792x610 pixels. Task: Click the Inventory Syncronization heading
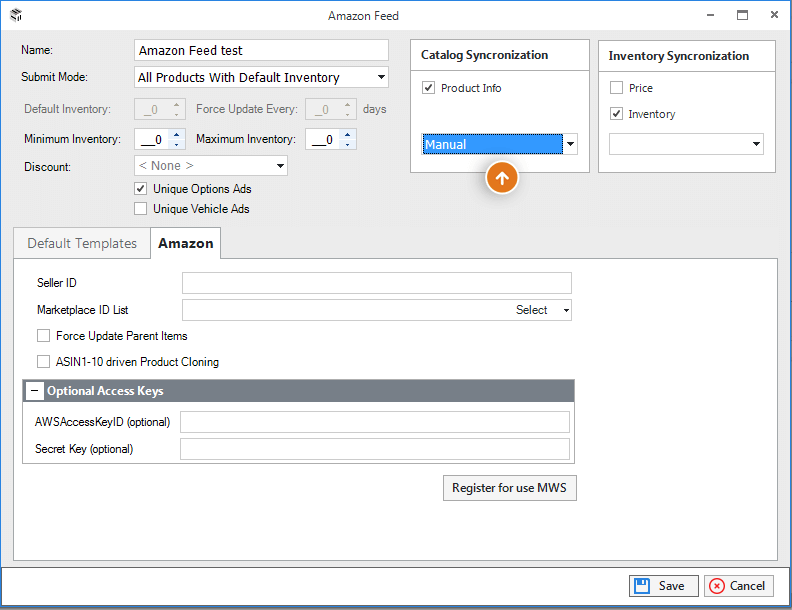678,56
